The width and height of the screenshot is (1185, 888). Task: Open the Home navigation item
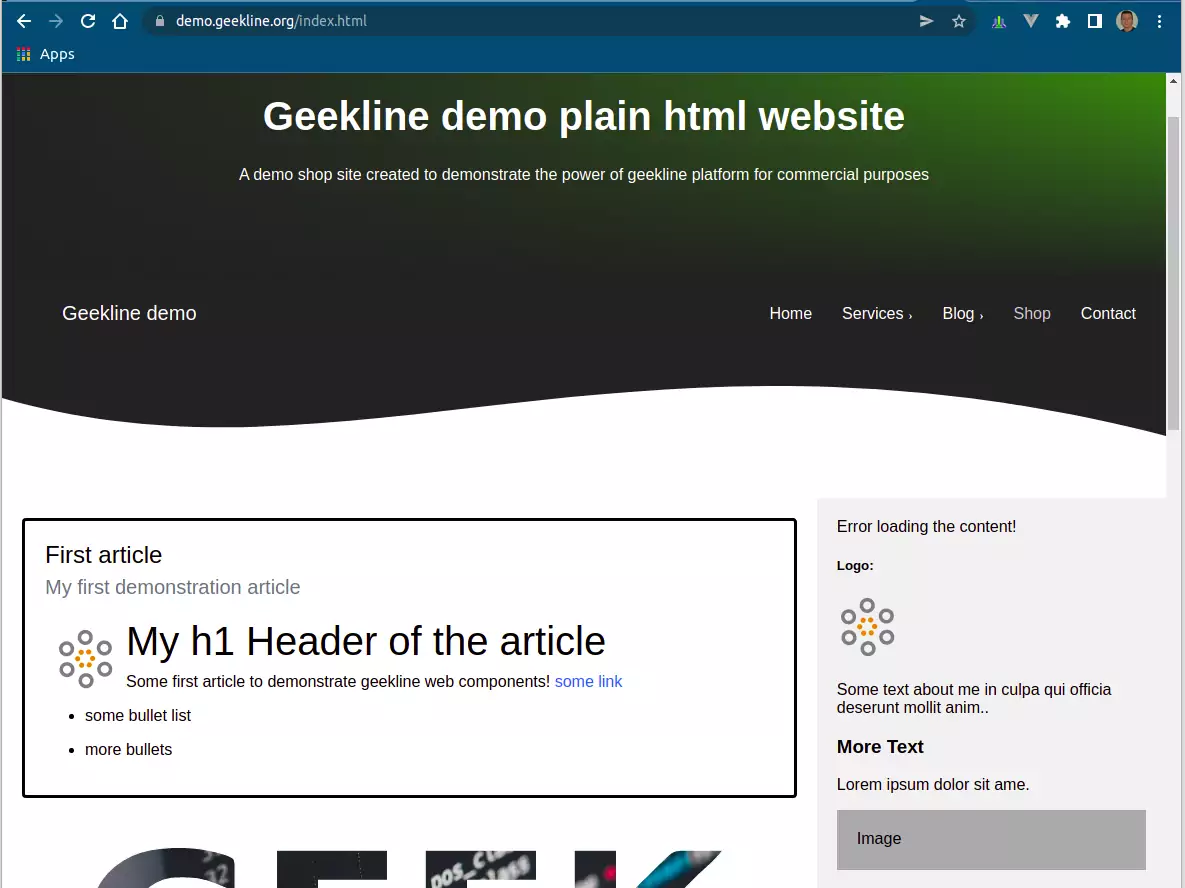(x=791, y=313)
